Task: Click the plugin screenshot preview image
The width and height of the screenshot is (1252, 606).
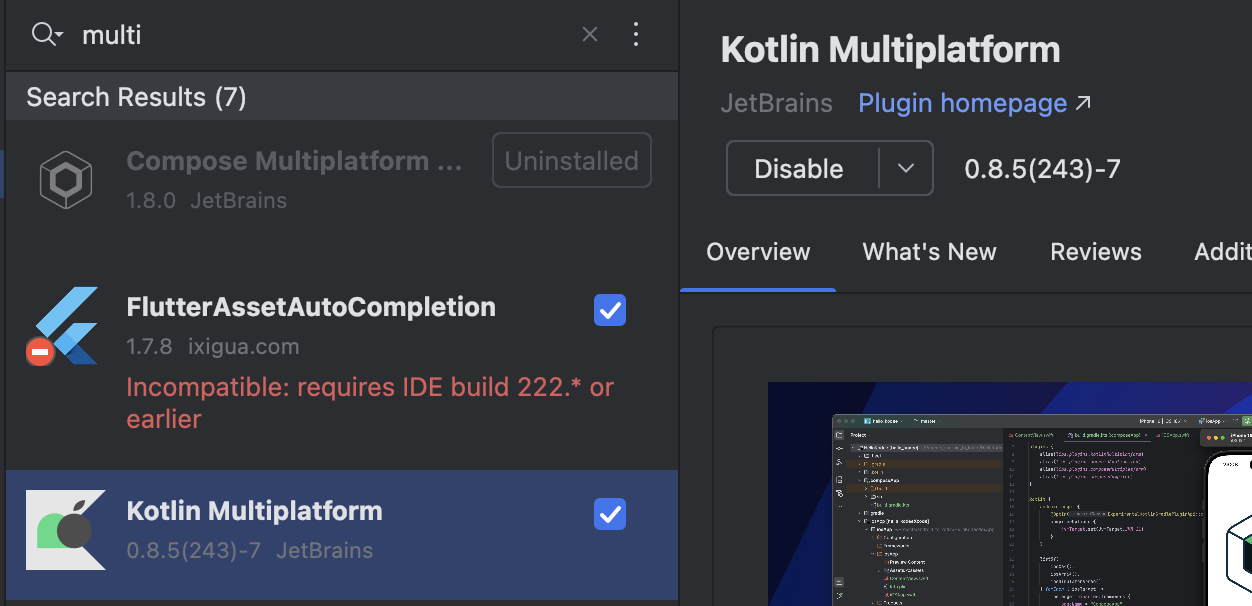Action: 1010,494
